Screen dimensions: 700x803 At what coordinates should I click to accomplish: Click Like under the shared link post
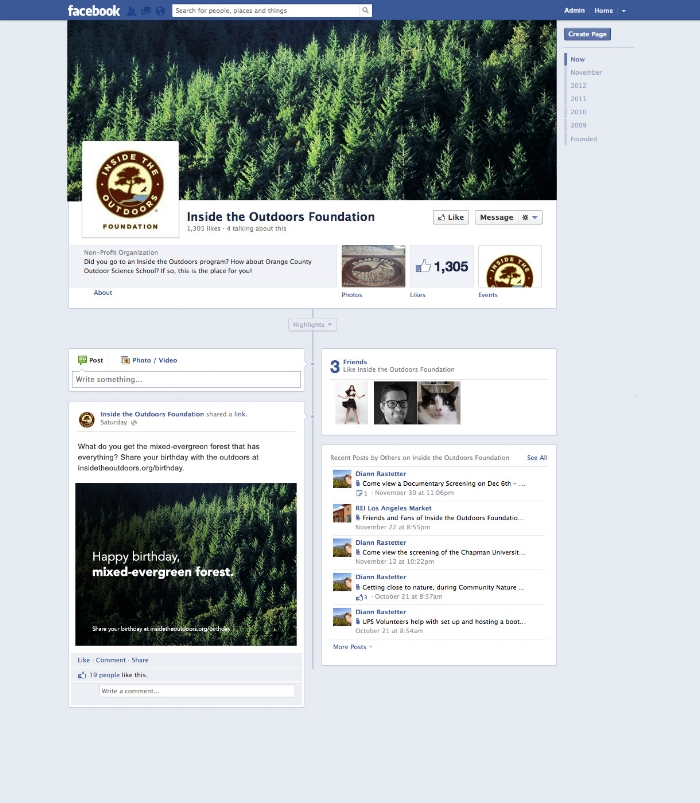[x=83, y=660]
